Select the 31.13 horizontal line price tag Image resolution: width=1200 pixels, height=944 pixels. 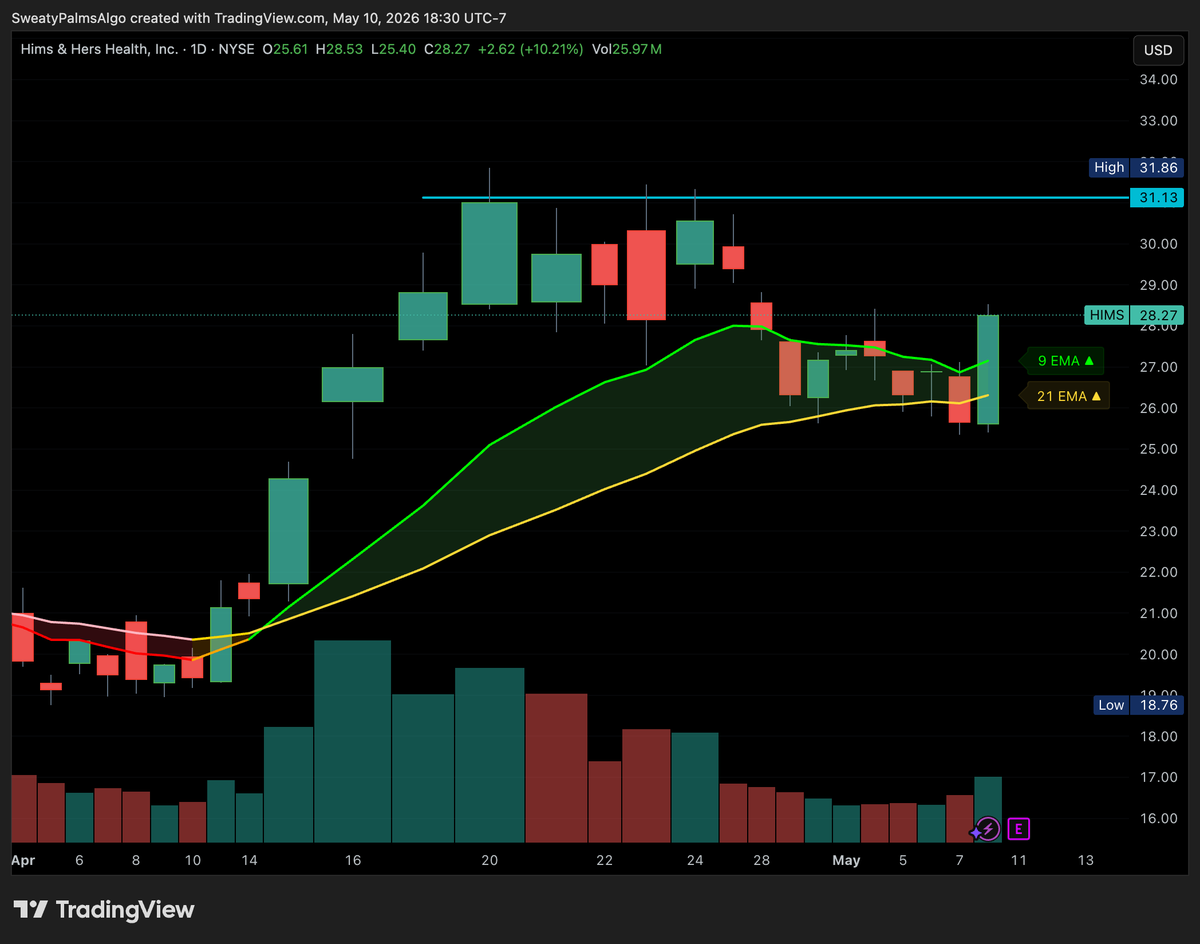tap(1155, 198)
